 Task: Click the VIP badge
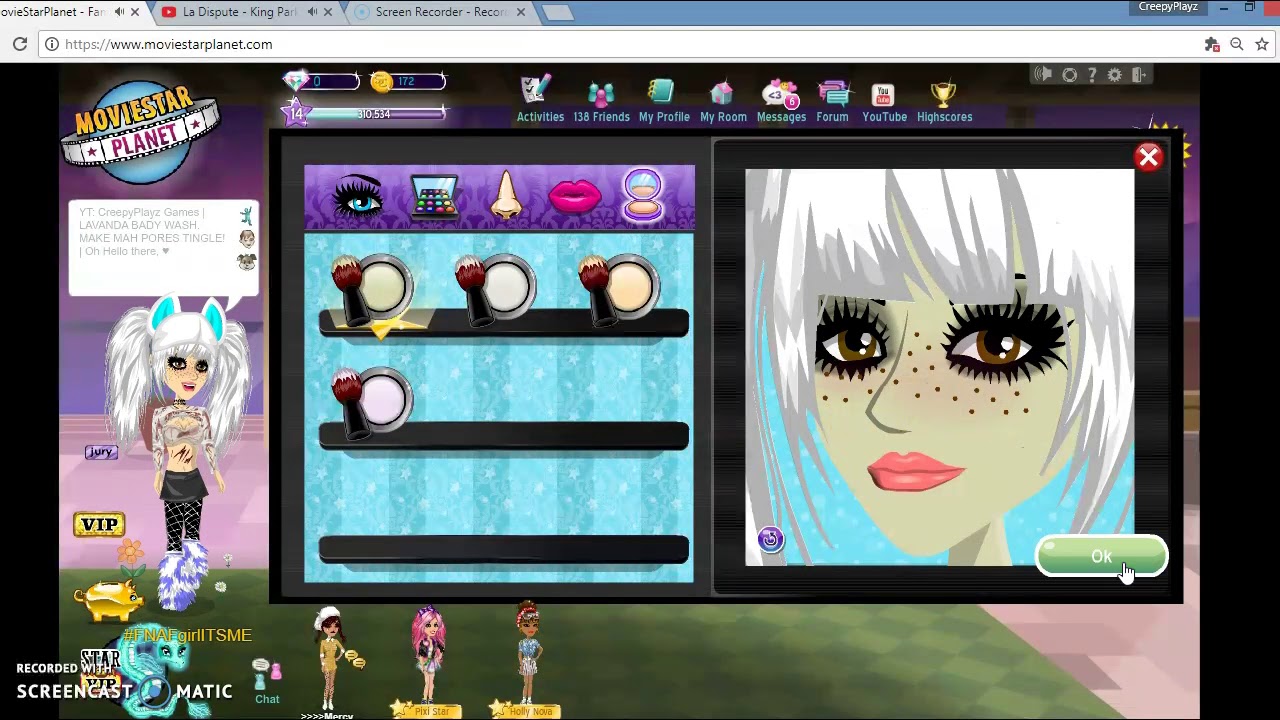pyautogui.click(x=99, y=525)
